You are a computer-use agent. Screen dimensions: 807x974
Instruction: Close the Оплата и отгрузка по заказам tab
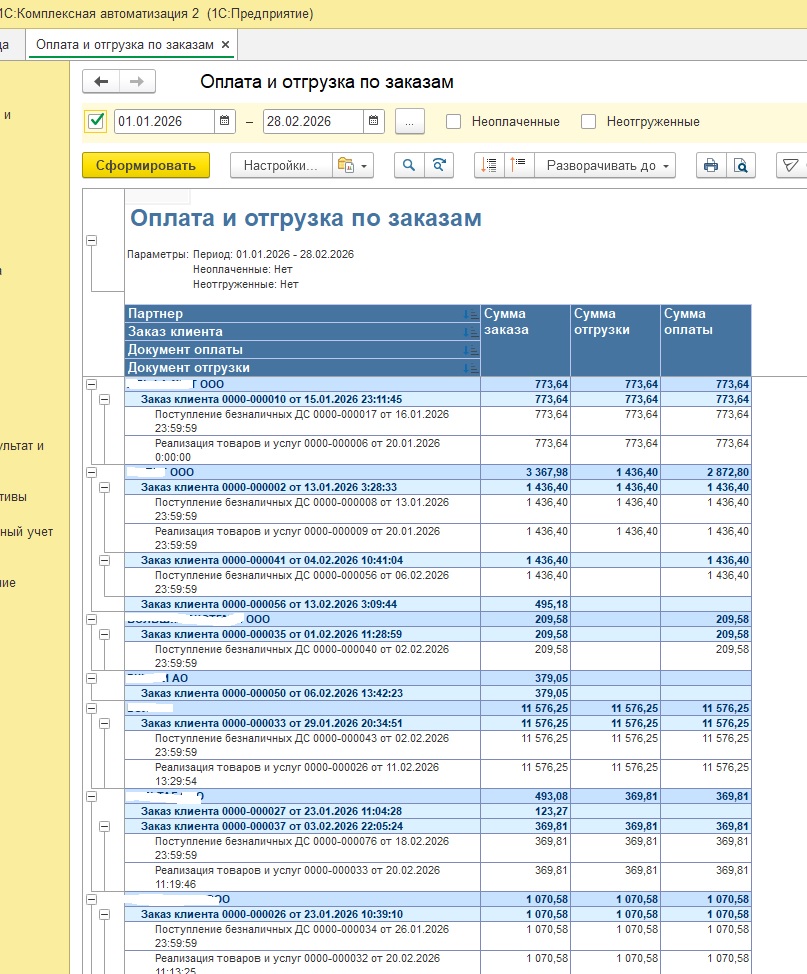(x=226, y=45)
